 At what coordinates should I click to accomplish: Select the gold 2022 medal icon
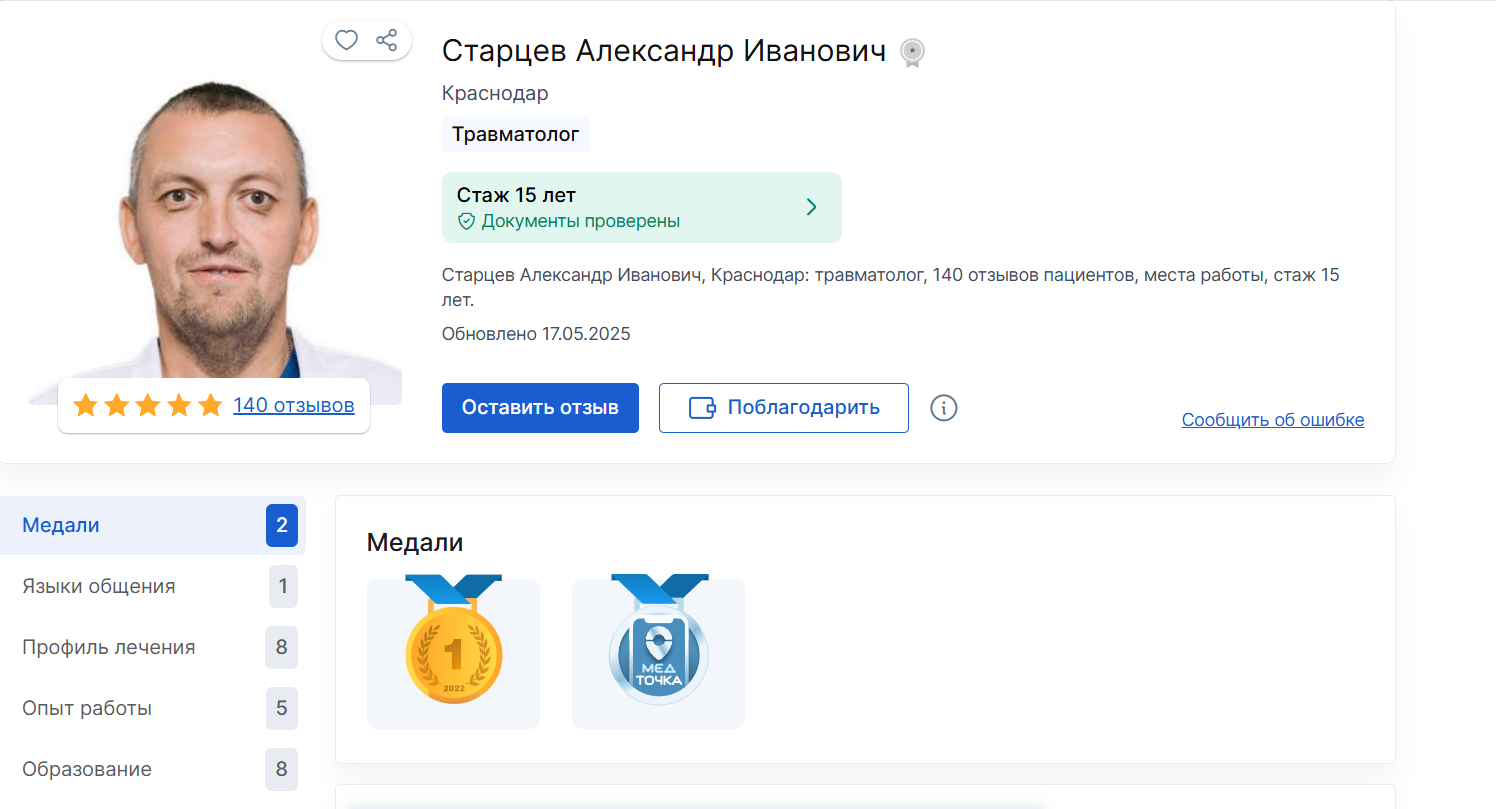click(x=453, y=653)
